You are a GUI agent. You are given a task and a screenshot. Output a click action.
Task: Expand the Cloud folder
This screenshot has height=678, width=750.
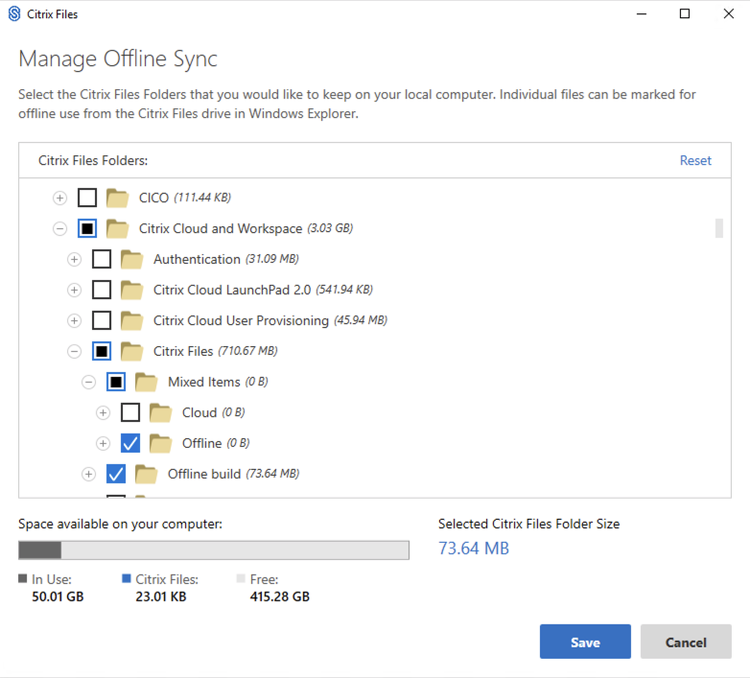[x=103, y=413]
